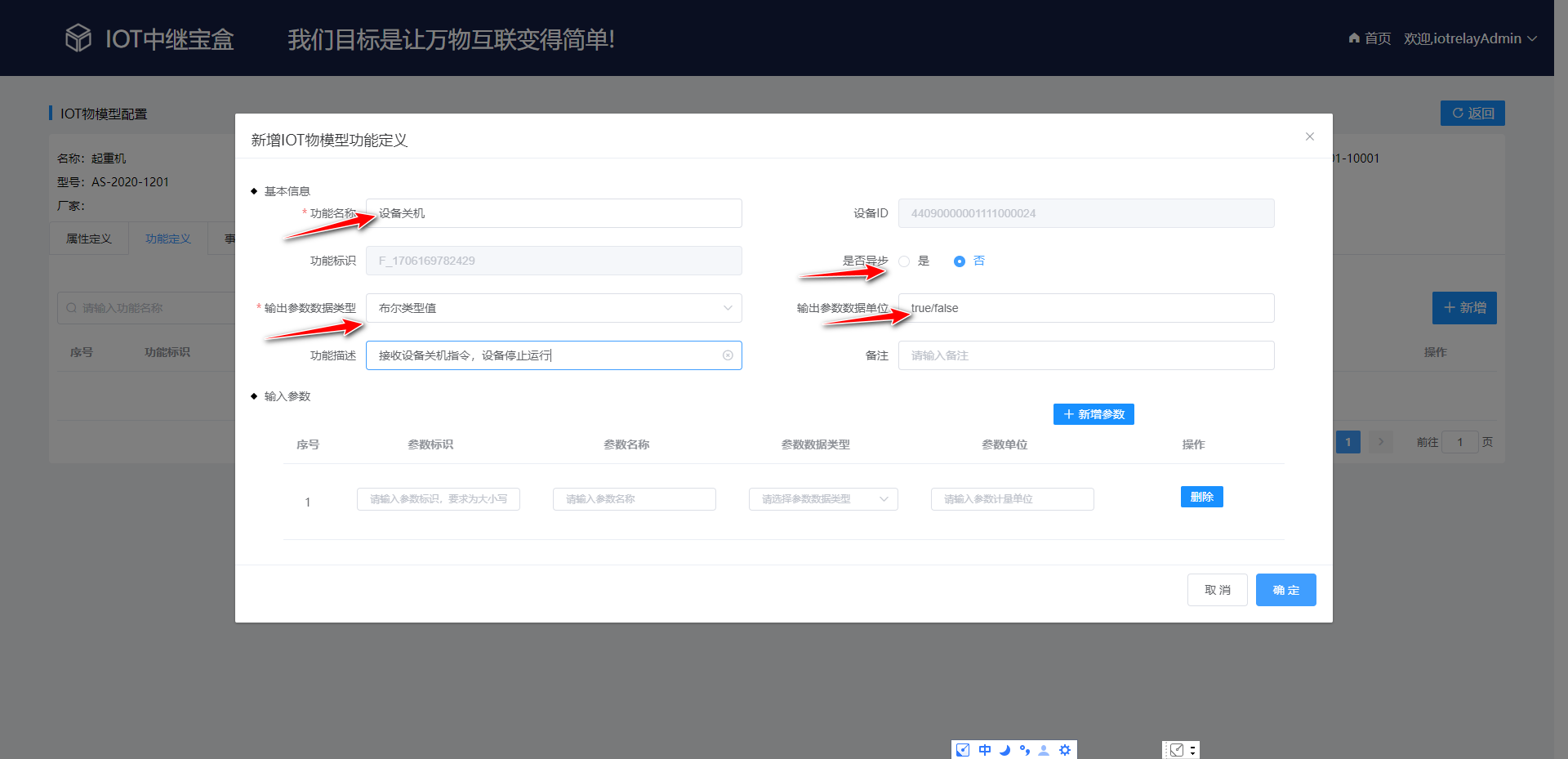Click the IME user account icon
Viewport: 1568px width, 759px height.
point(1043,749)
